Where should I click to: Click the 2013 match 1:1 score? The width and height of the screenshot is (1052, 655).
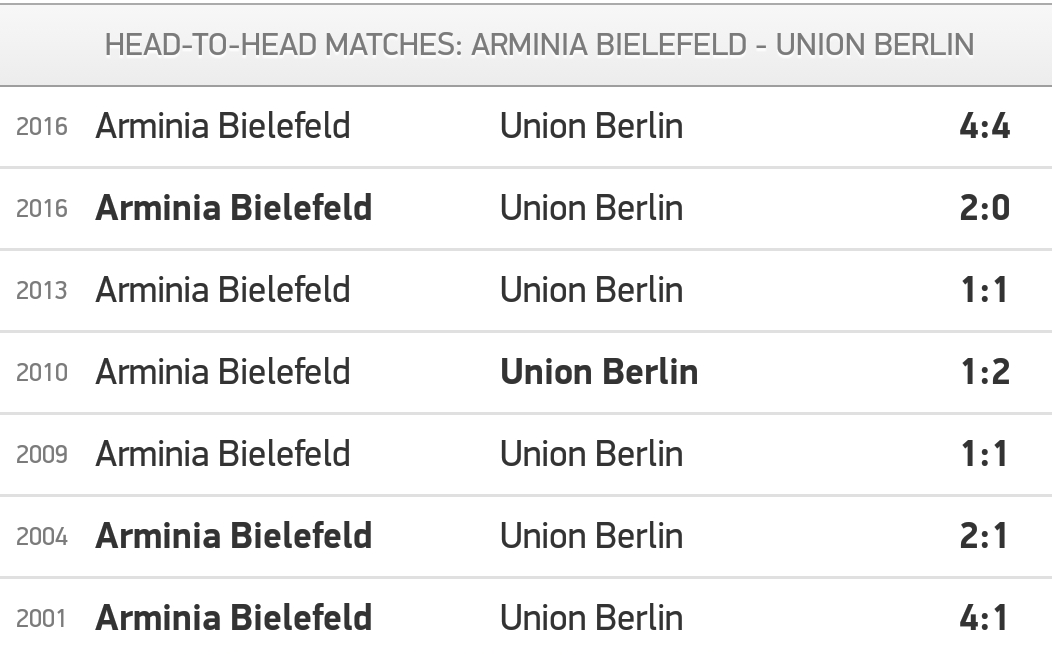tap(984, 290)
